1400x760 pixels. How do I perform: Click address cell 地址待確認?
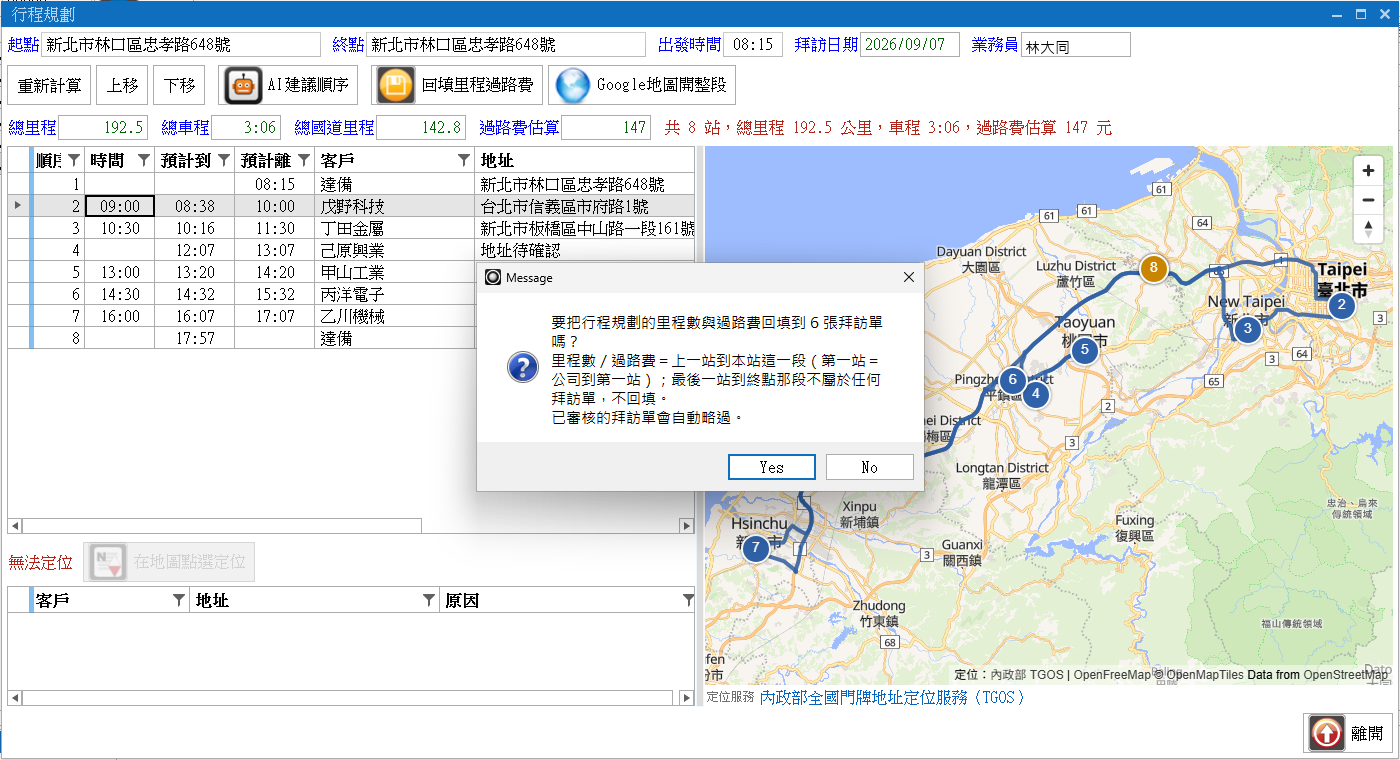[x=585, y=250]
